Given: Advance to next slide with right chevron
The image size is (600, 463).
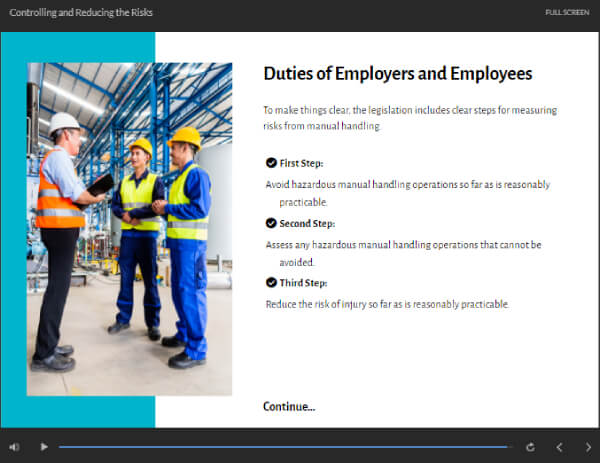Looking at the screenshot, I should coord(589,447).
